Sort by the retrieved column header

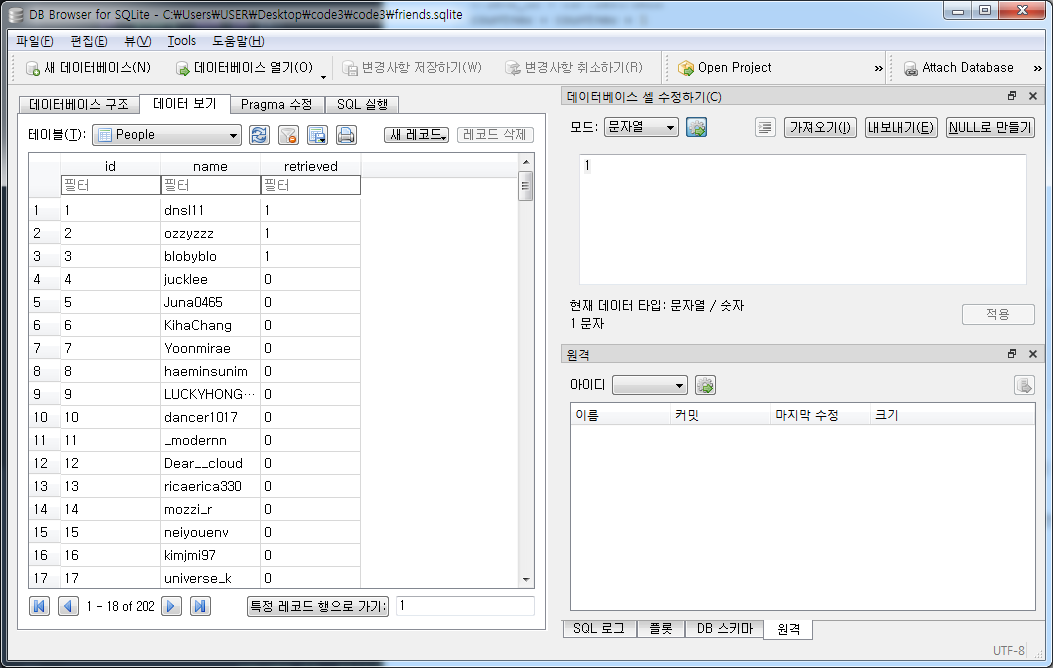point(310,166)
